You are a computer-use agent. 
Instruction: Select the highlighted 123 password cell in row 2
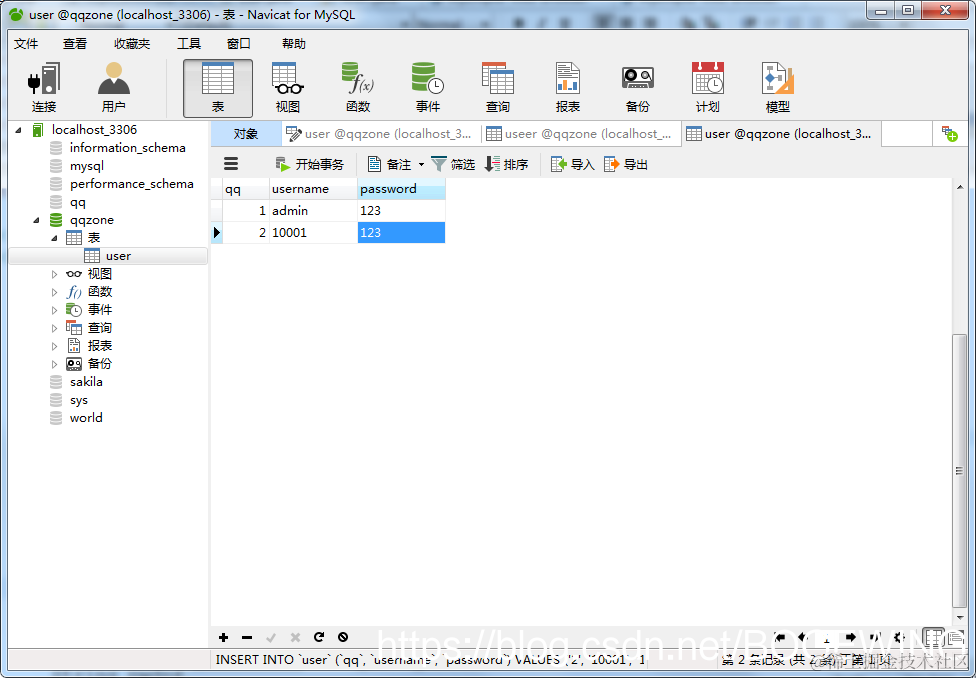[x=401, y=232]
